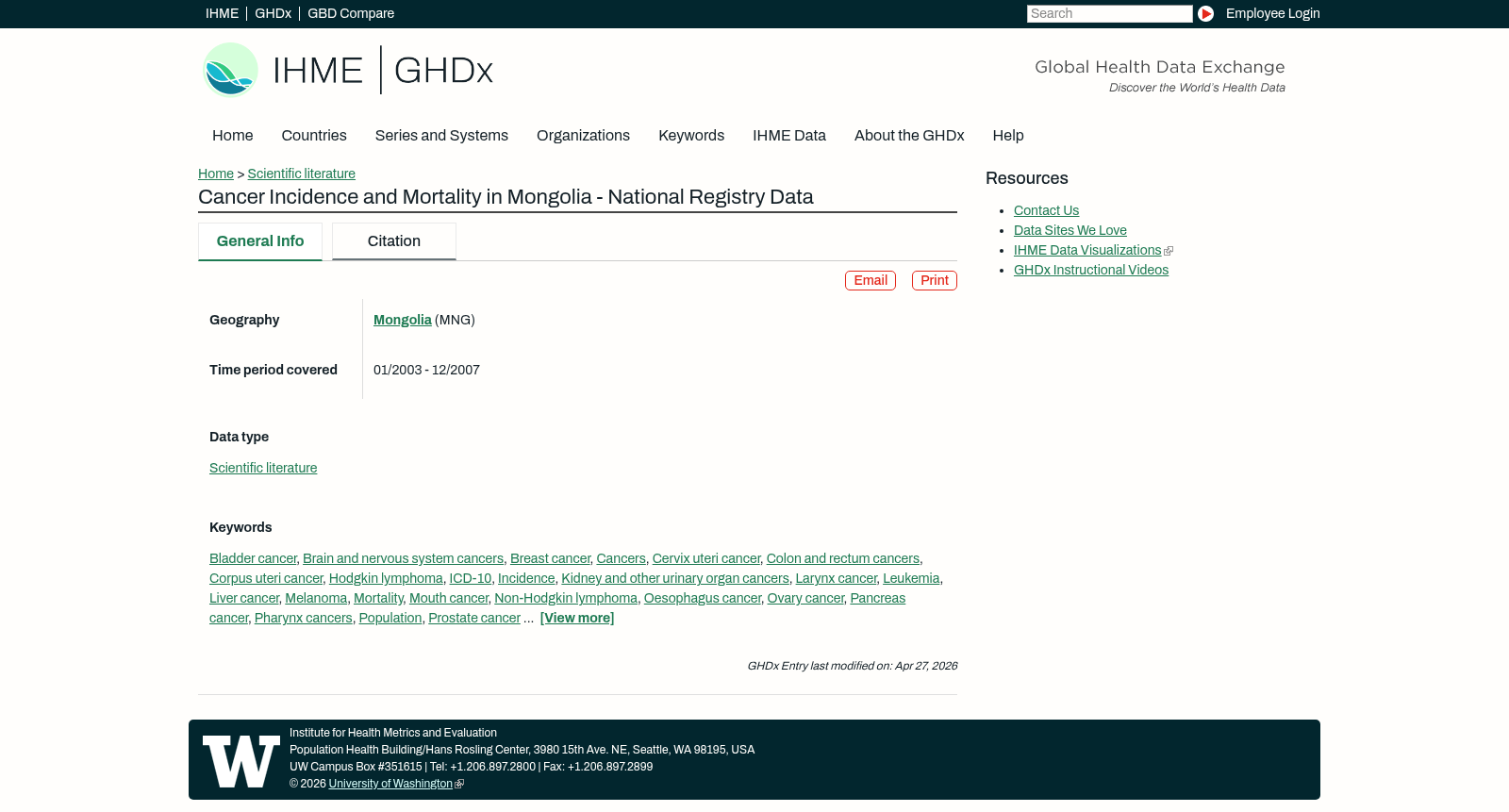Click the GHDx wordmark in the header
Viewport: 1509px width, 812px height.
[x=443, y=71]
